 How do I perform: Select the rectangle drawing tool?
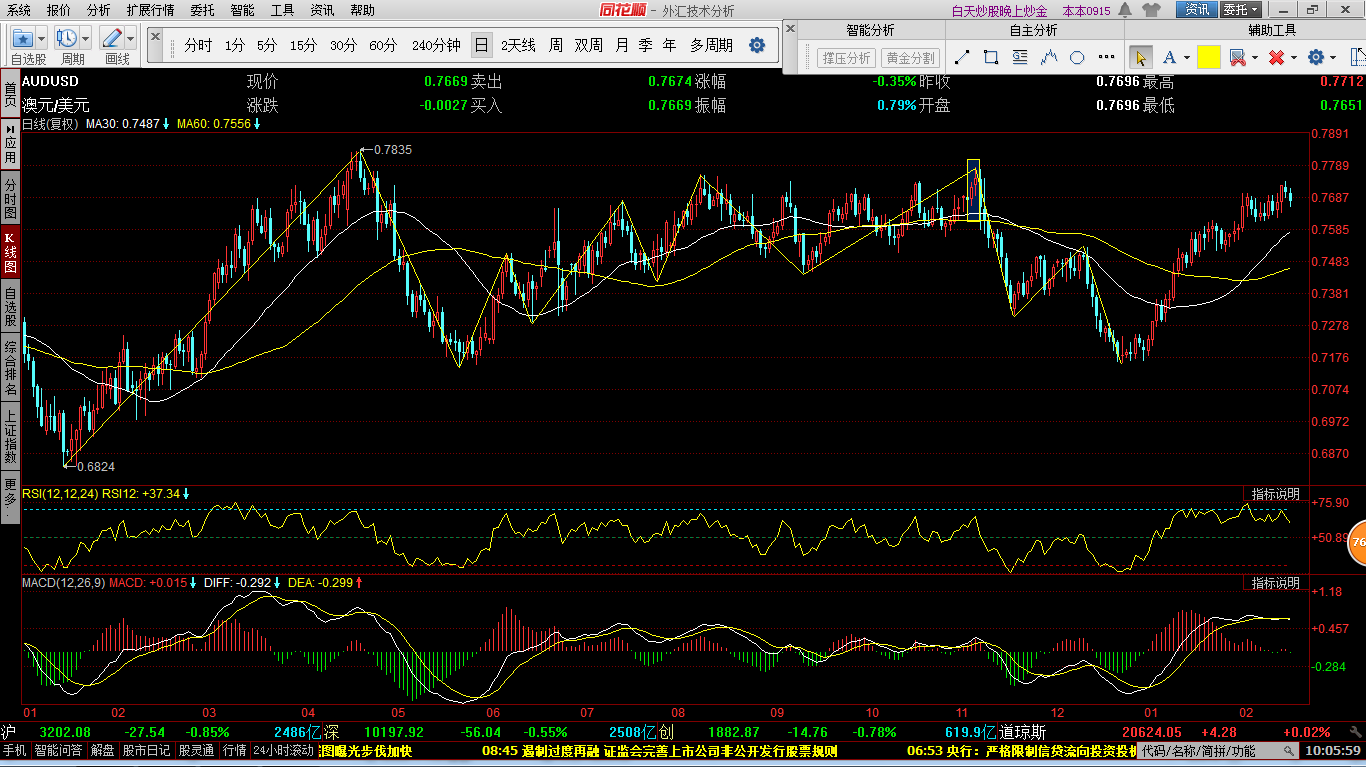pos(991,58)
